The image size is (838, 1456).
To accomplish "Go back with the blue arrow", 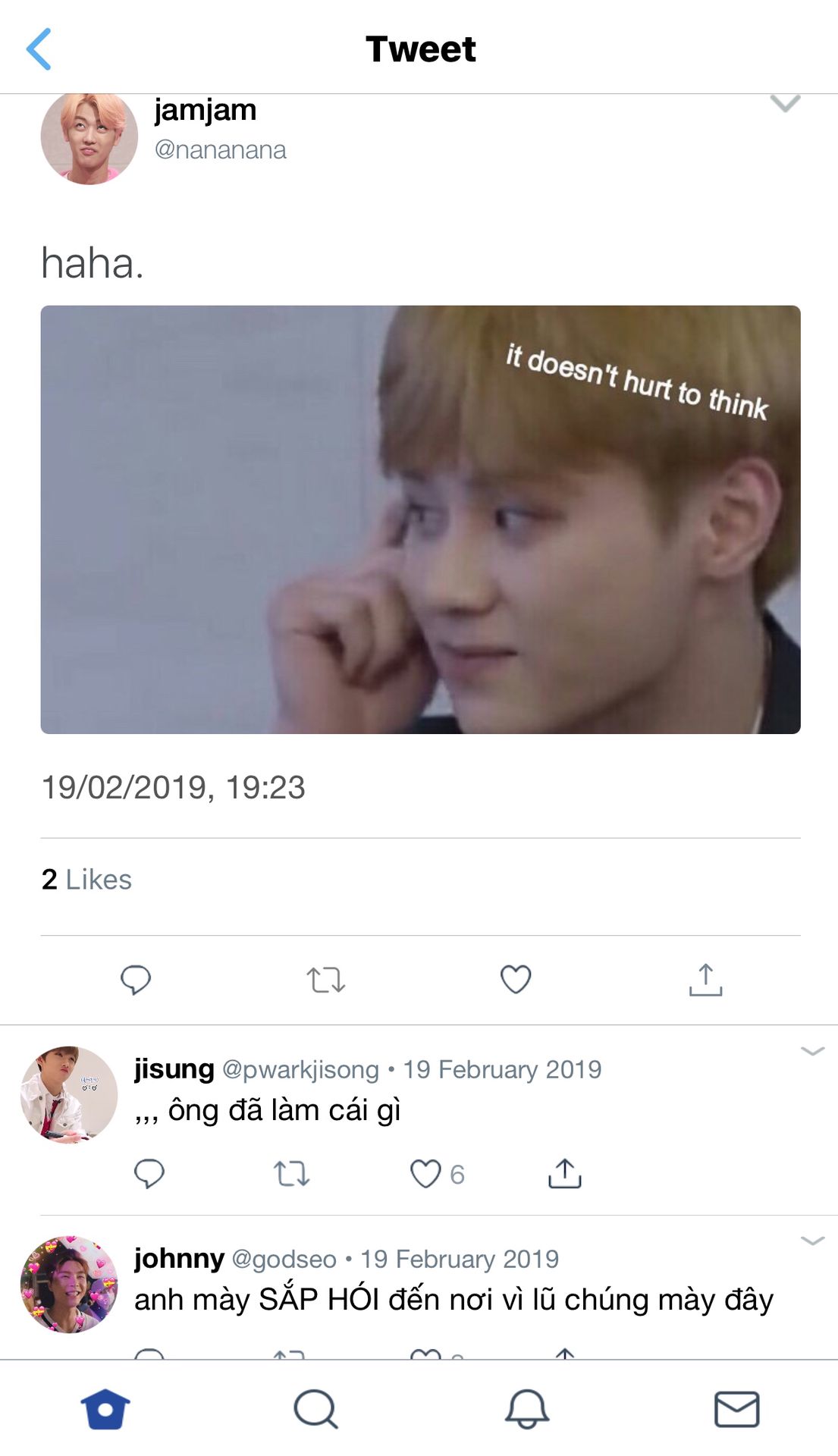I will click(x=39, y=49).
